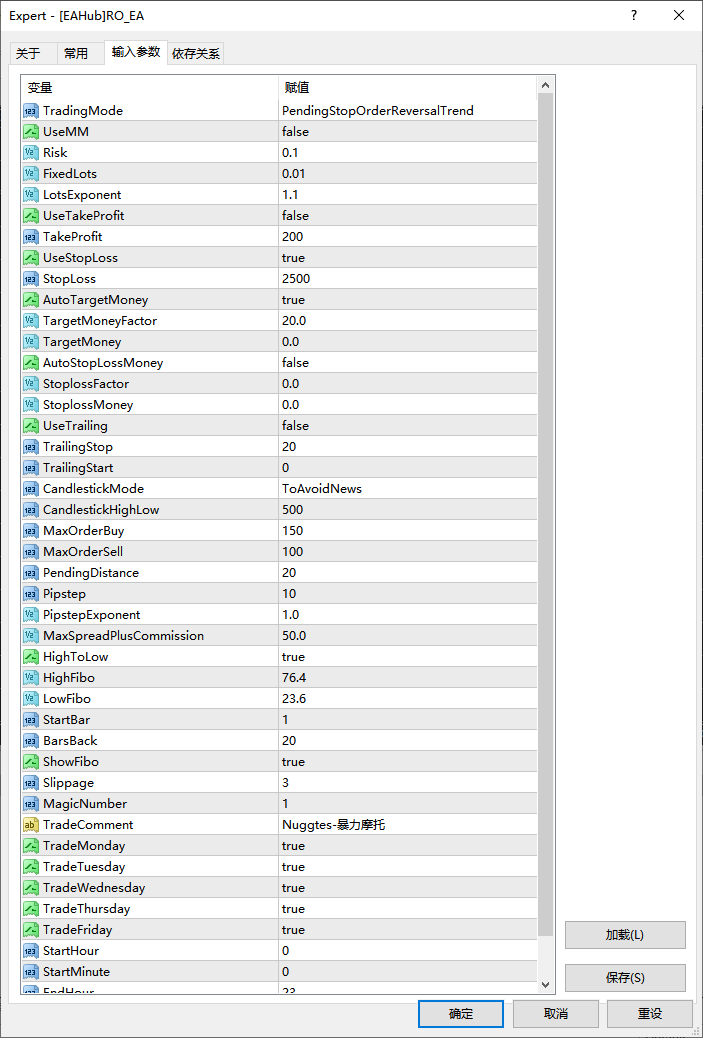This screenshot has height=1038, width=703.
Task: Click the TargetMoneyFactor value 20.0
Action: coord(294,320)
